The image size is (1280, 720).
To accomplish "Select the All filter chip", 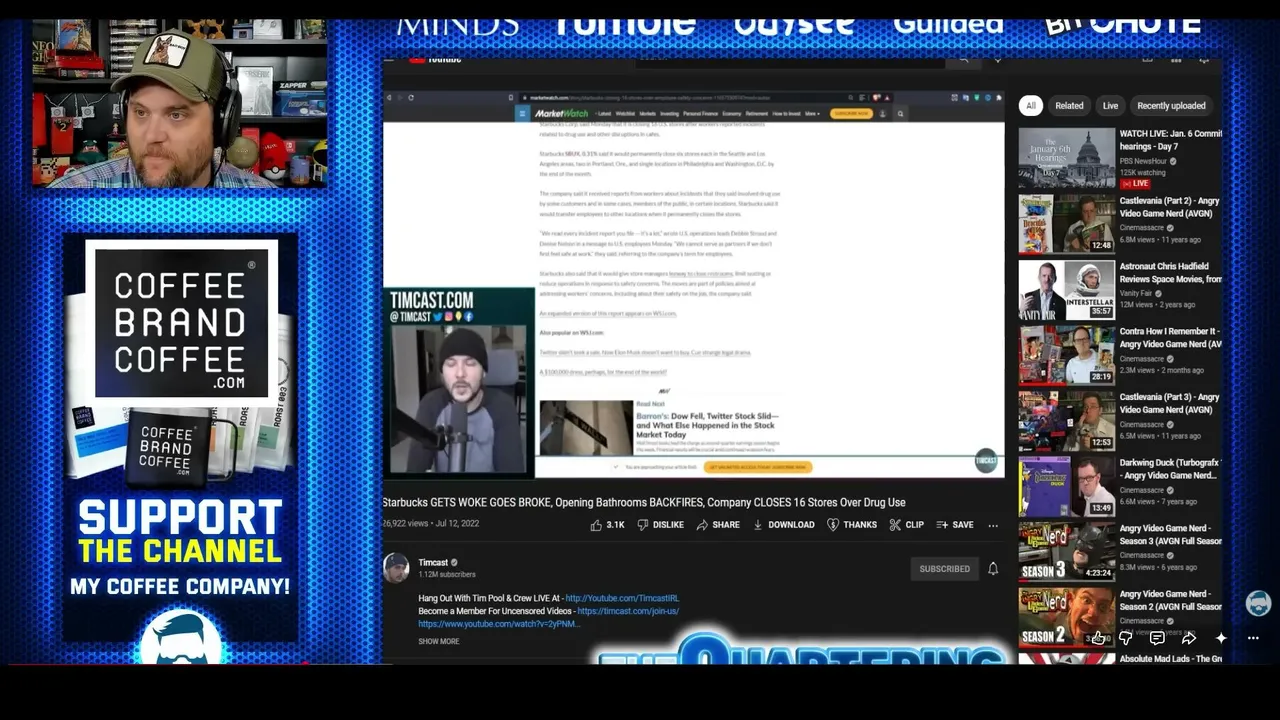I will [x=1031, y=105].
